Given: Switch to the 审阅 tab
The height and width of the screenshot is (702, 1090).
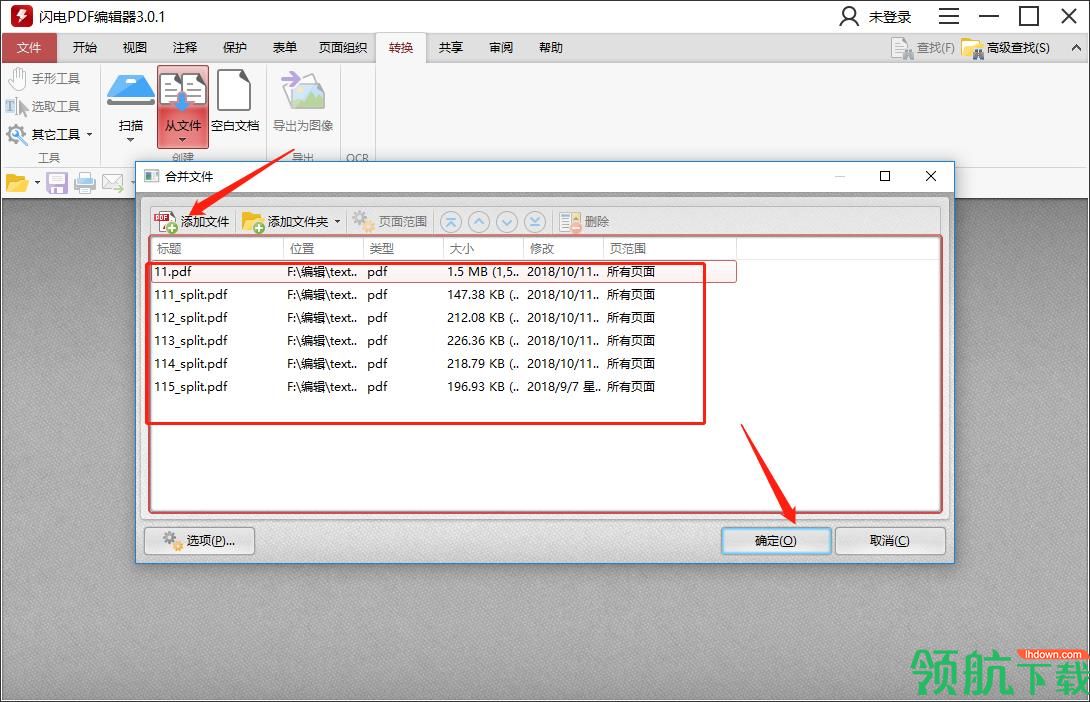Looking at the screenshot, I should click(501, 48).
